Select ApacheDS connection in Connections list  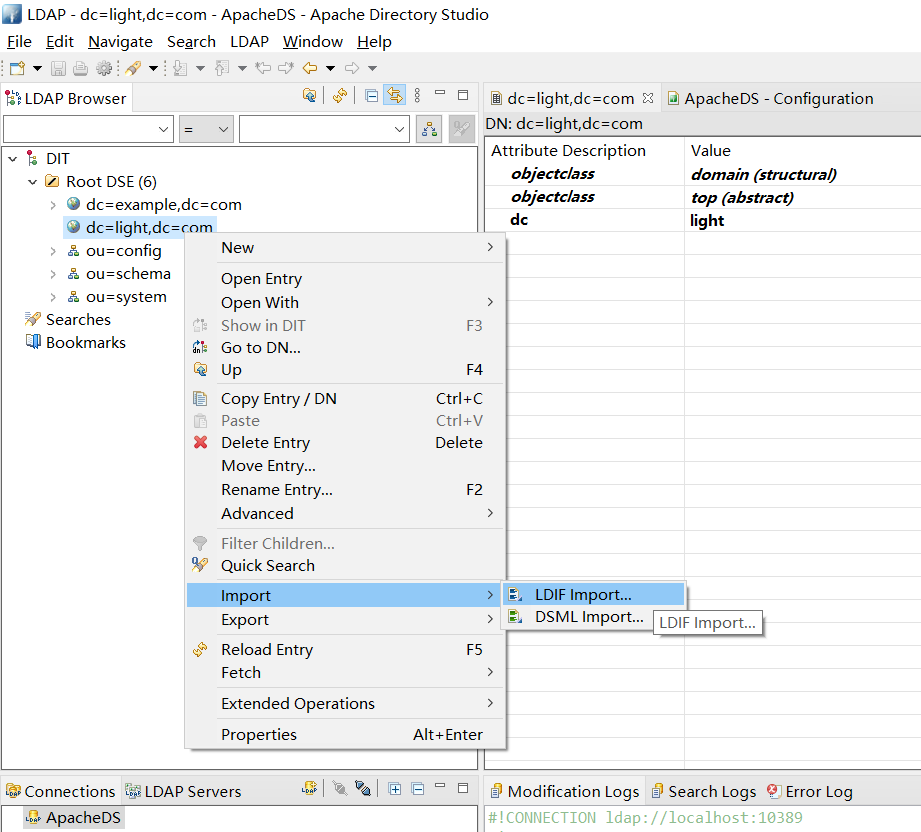click(x=82, y=818)
